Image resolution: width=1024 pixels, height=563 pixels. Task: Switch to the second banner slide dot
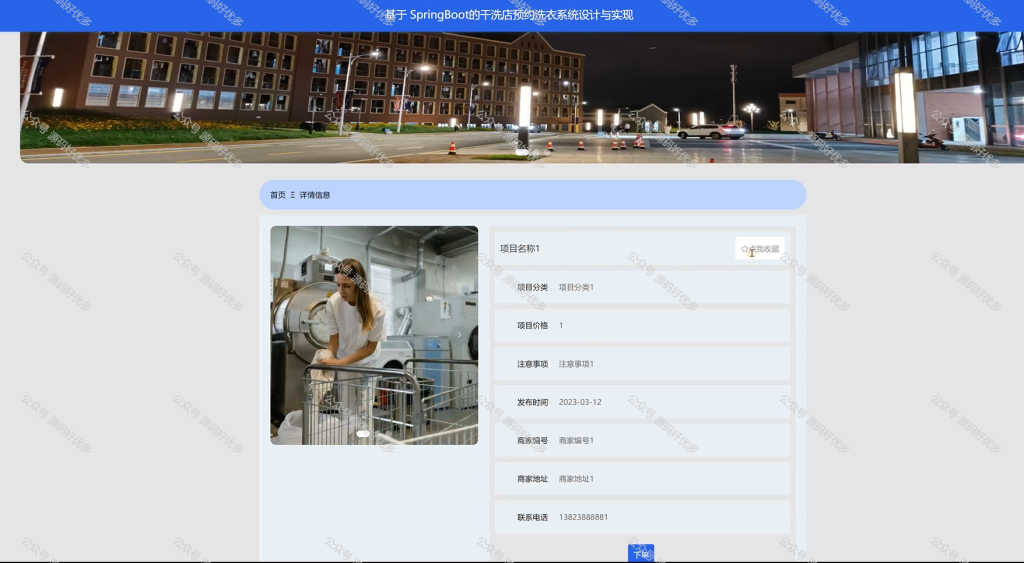(x=536, y=152)
